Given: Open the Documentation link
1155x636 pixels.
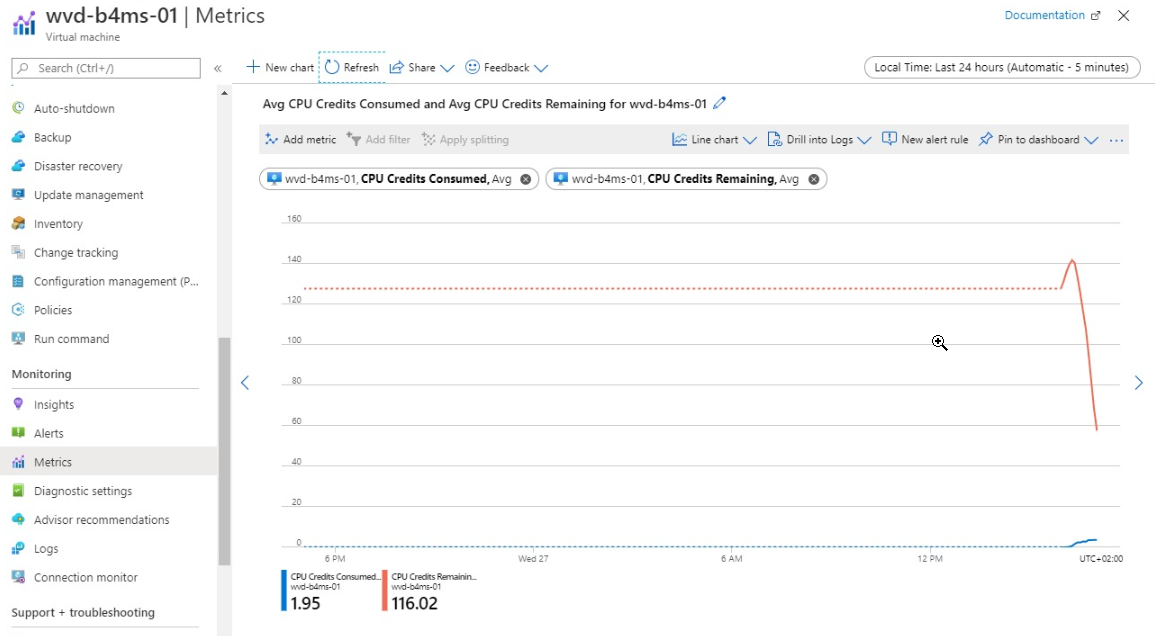Looking at the screenshot, I should [1045, 15].
